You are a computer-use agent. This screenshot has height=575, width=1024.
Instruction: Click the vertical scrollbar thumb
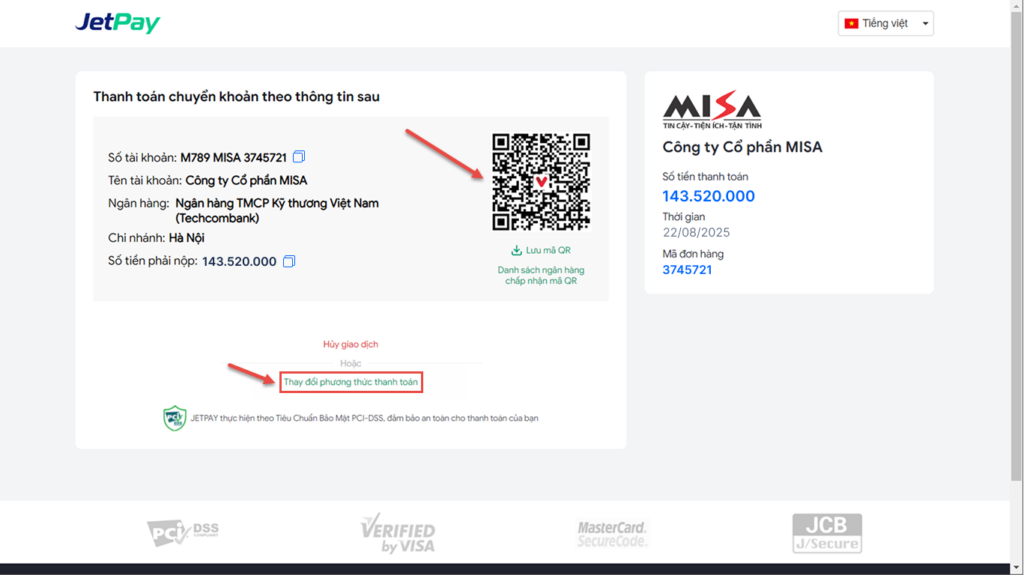pyautogui.click(x=1017, y=244)
